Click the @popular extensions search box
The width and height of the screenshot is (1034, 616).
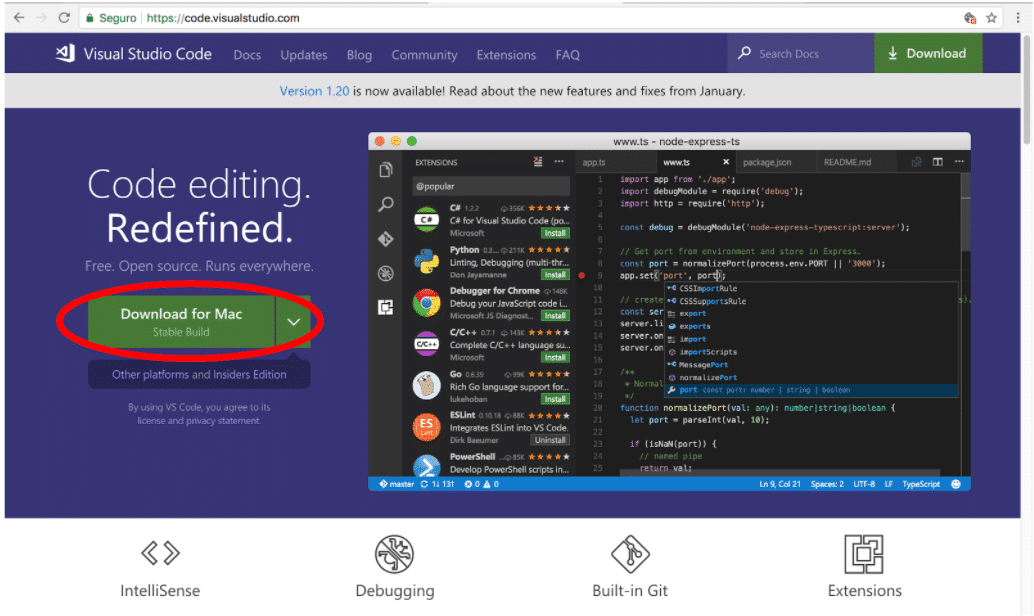click(491, 186)
